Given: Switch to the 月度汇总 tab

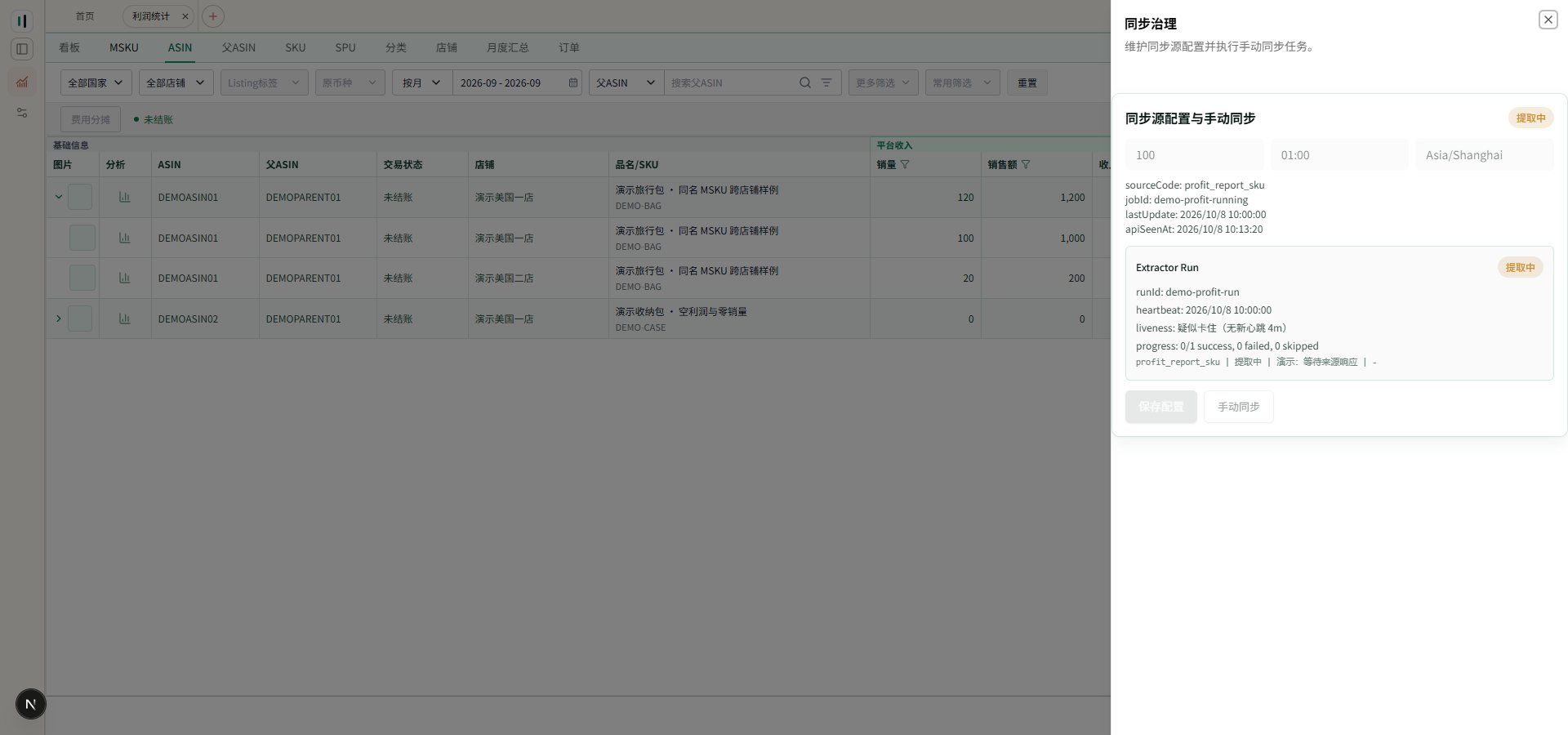Looking at the screenshot, I should click(507, 47).
